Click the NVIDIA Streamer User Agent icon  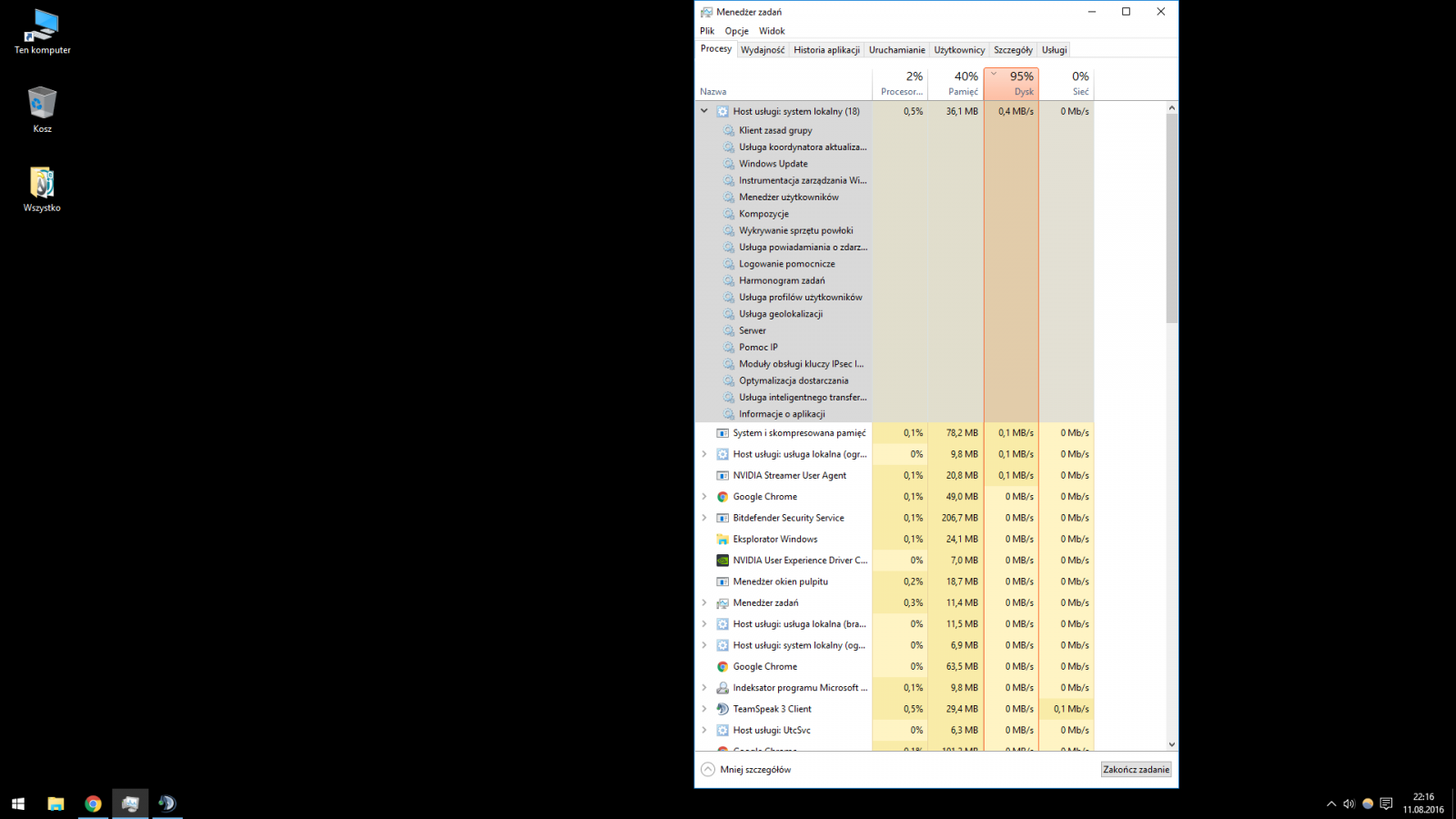click(x=723, y=475)
